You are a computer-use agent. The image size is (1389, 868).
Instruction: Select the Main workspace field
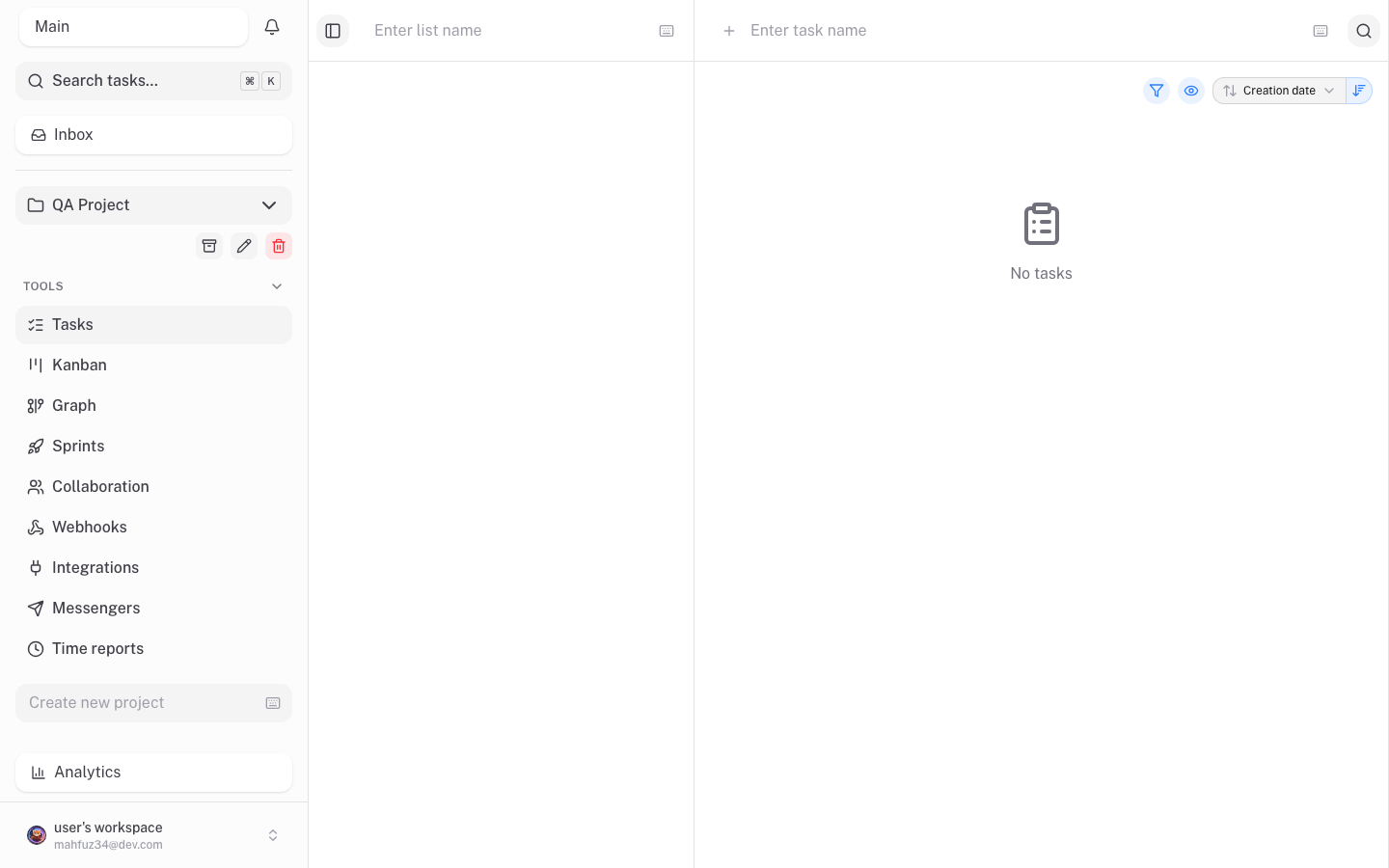[133, 27]
